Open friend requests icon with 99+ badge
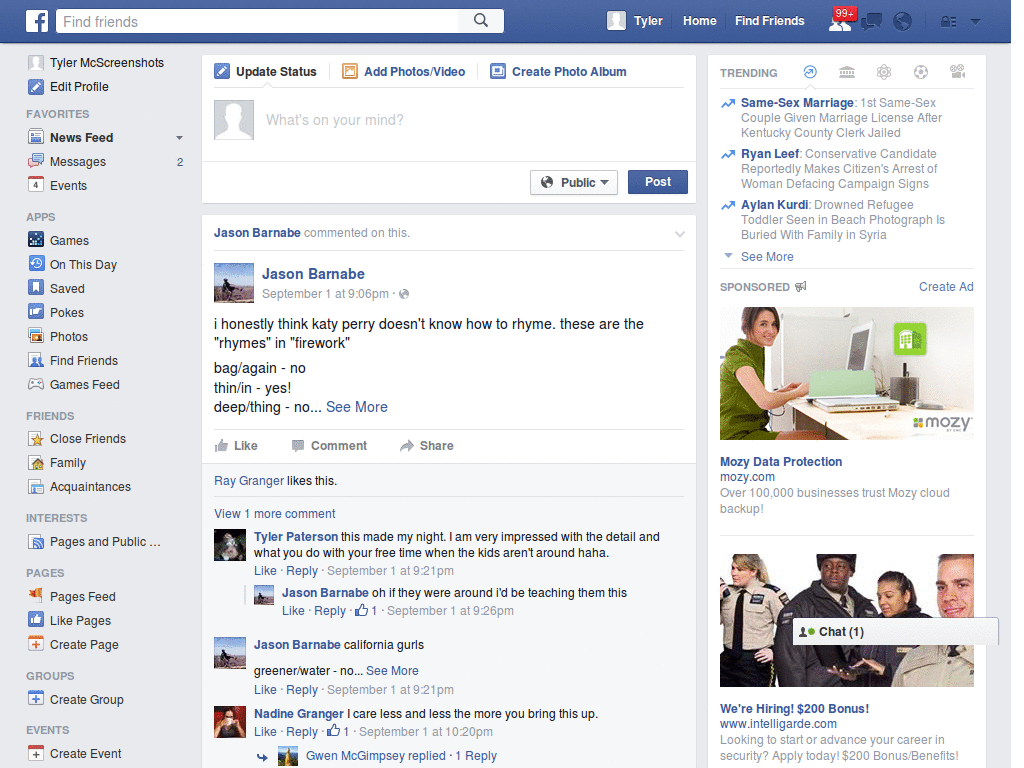This screenshot has height=768, width=1024. tap(841, 21)
